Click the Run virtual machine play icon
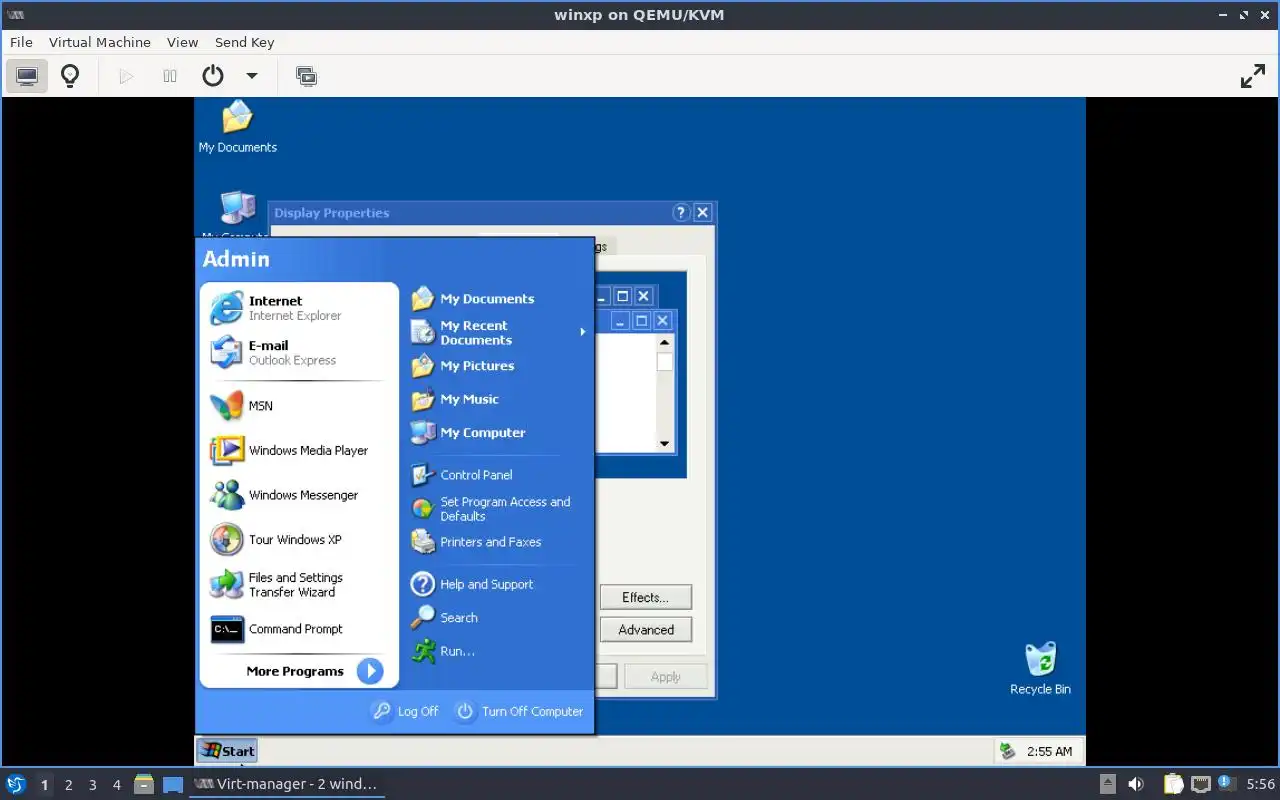1280x800 pixels. click(126, 76)
